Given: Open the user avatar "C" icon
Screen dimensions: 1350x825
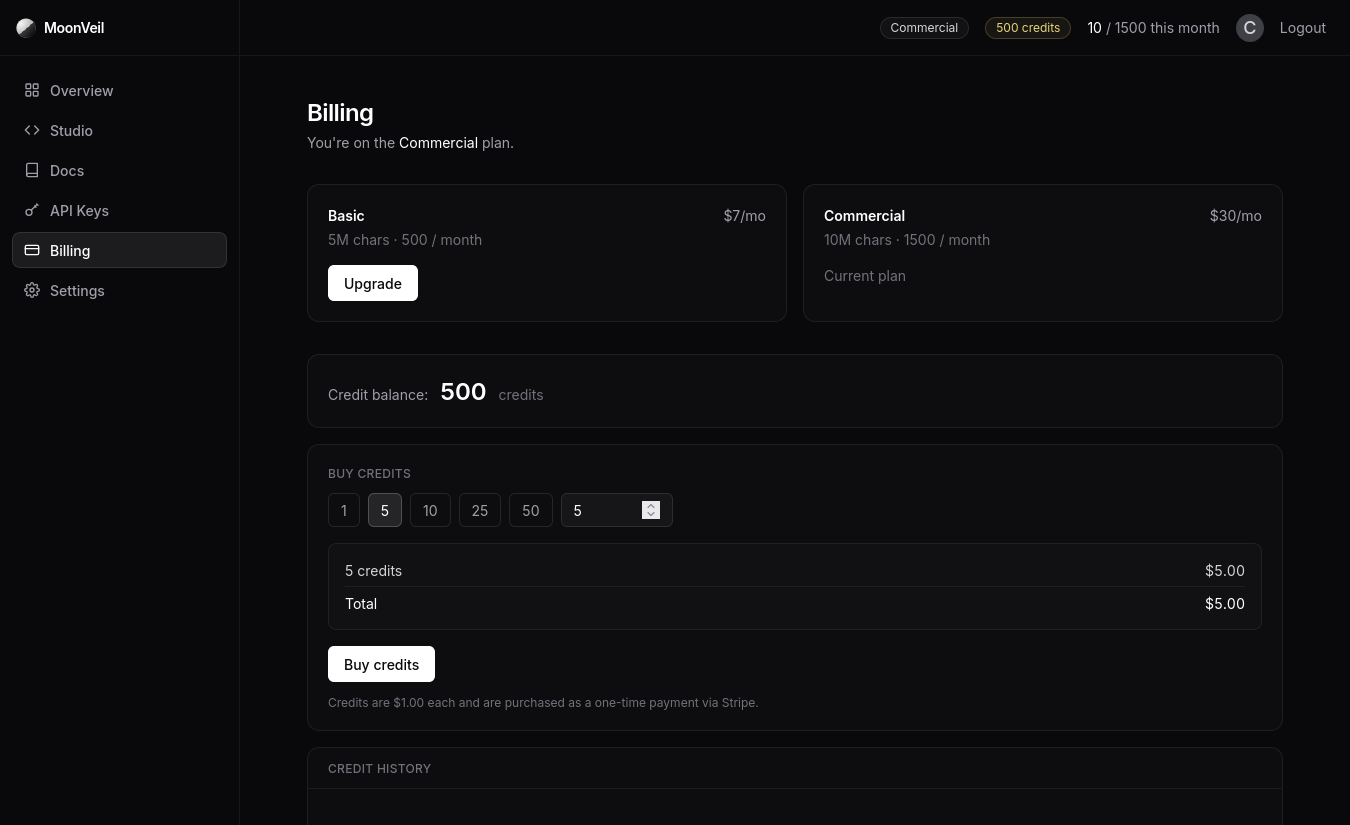Looking at the screenshot, I should point(1250,28).
